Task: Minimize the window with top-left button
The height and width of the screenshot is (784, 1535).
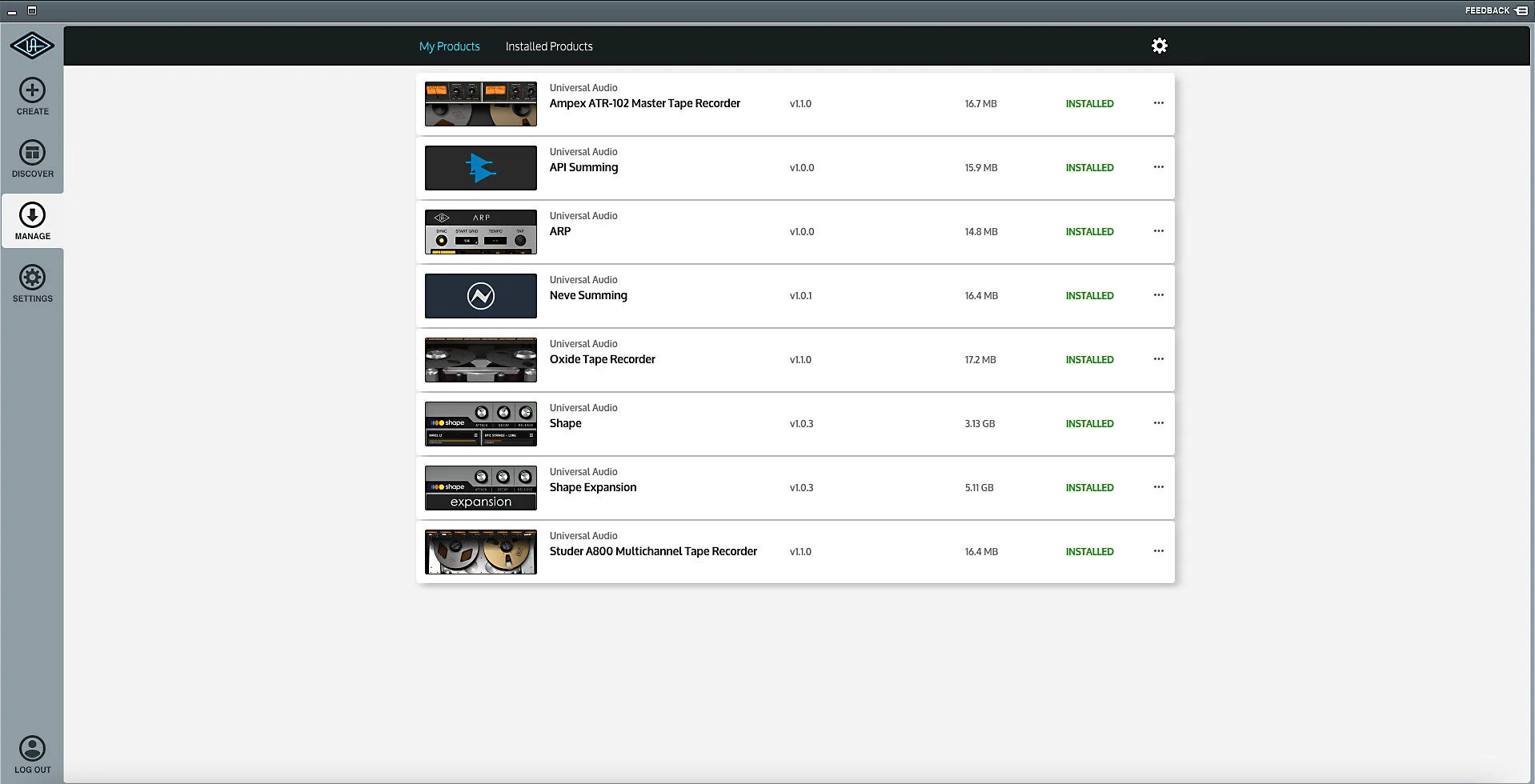Action: pyautogui.click(x=12, y=11)
